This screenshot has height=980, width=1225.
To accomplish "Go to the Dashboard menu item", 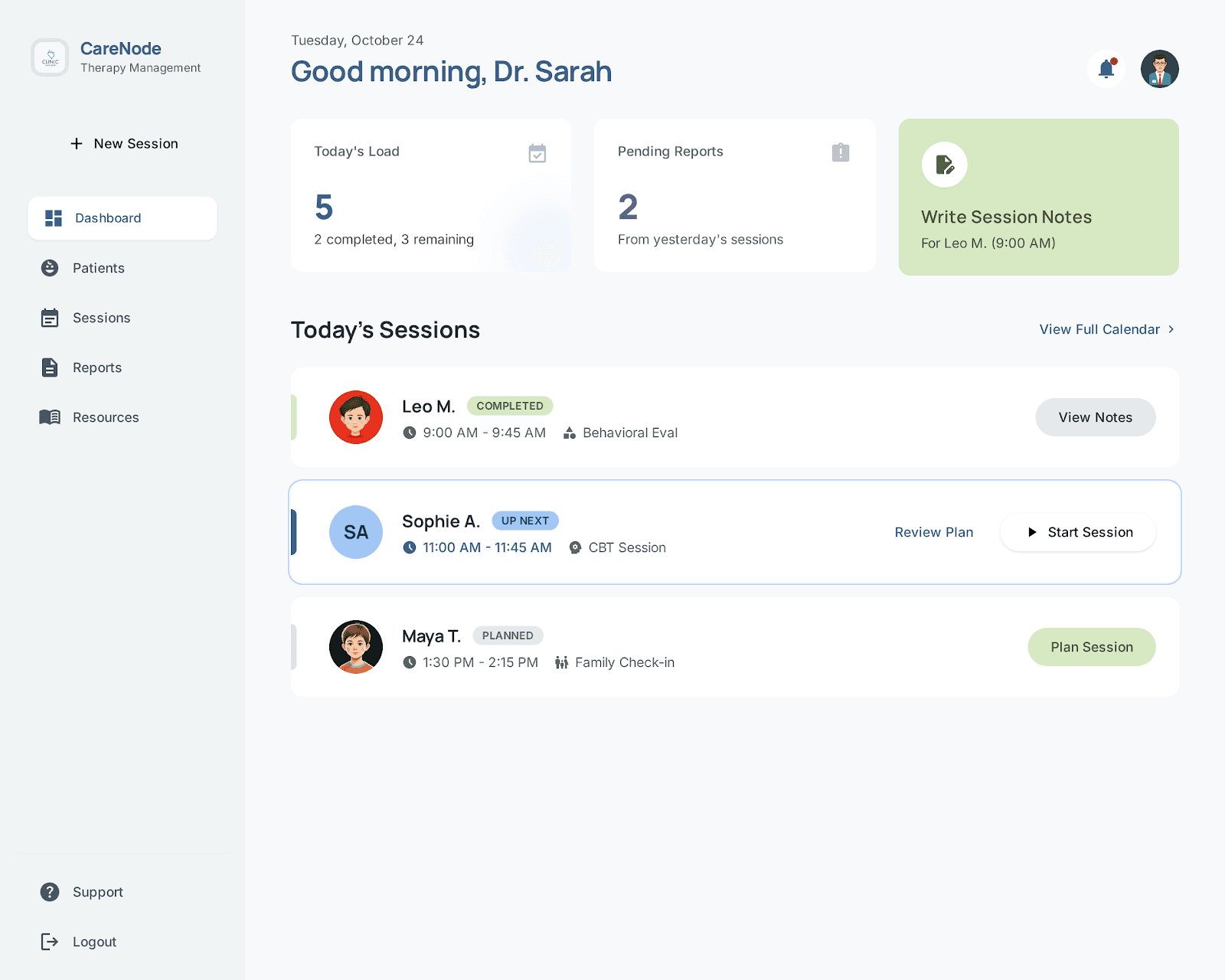I will point(122,218).
